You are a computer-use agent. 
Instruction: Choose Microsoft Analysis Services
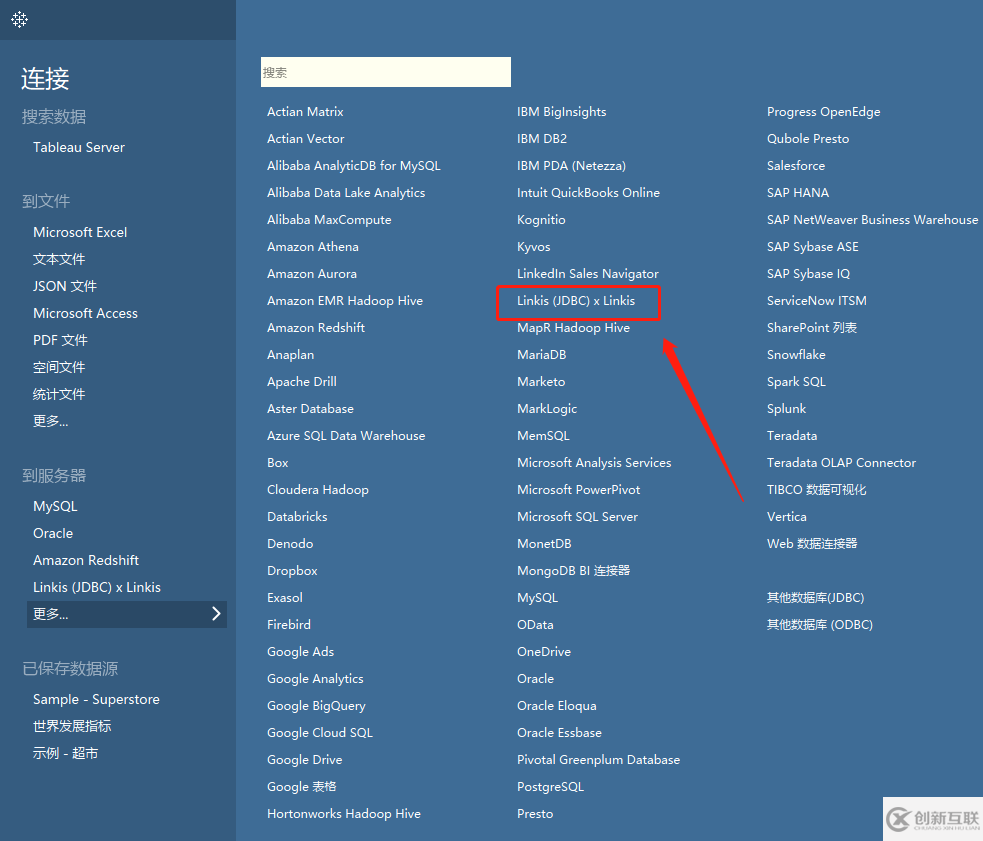tap(594, 463)
